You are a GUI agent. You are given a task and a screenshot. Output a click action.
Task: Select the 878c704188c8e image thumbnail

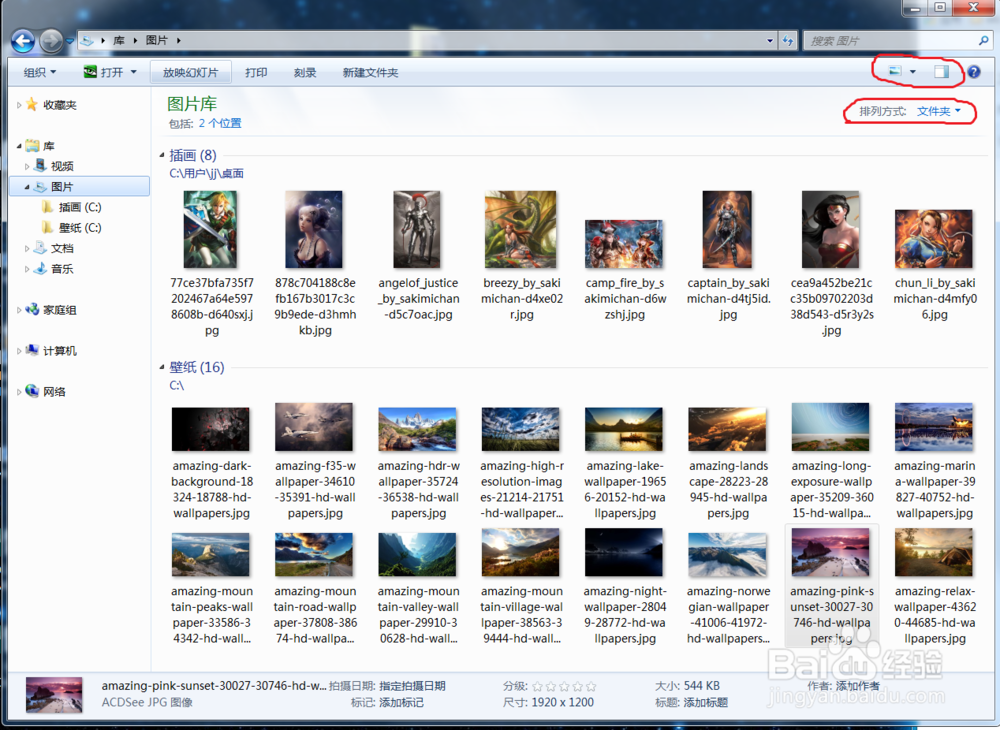click(x=314, y=230)
